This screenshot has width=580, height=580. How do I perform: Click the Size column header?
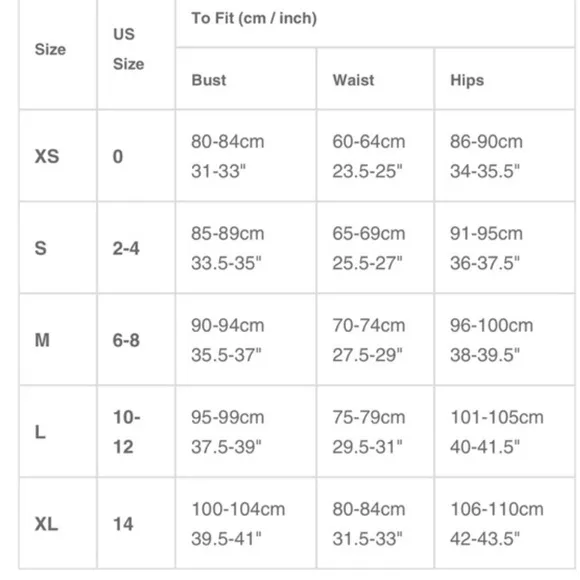coord(50,49)
